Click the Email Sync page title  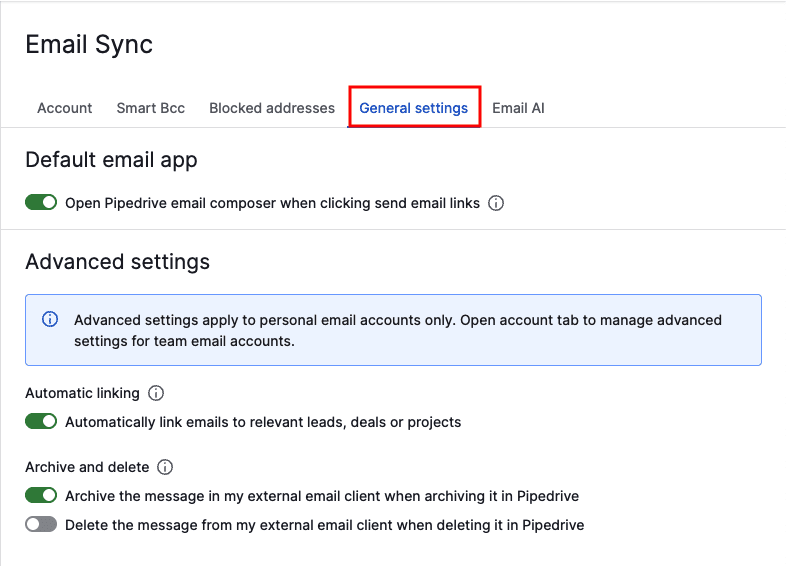(89, 45)
